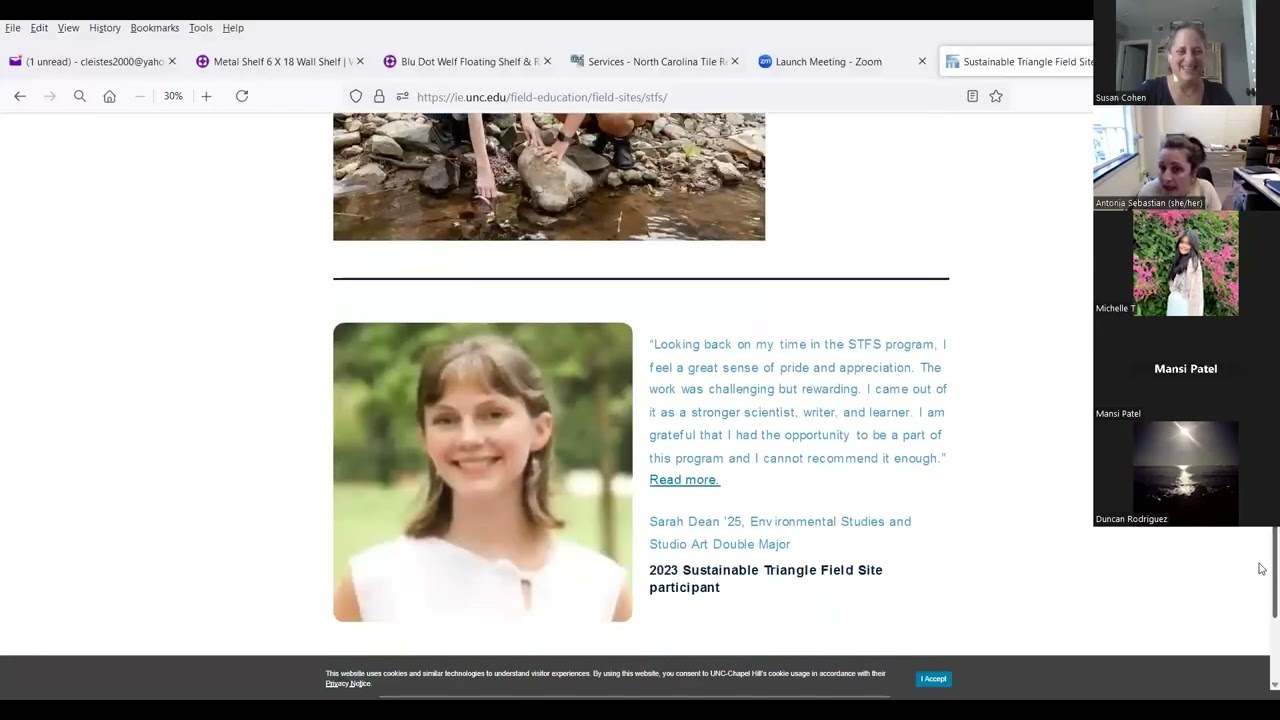Click the scrollbar down arrow
Viewport: 1280px width, 720px height.
1275,685
